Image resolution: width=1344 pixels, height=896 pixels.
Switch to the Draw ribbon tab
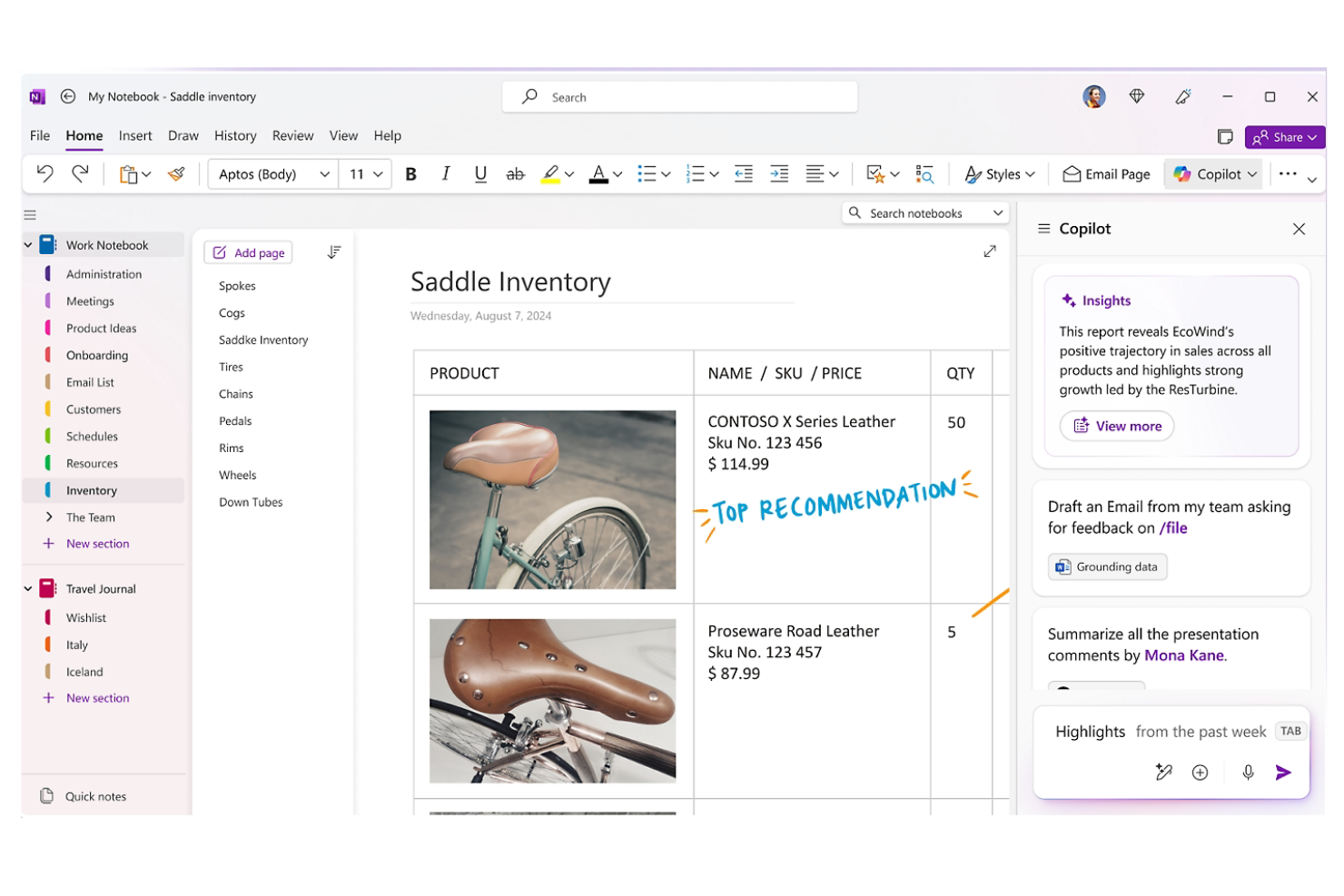click(x=183, y=135)
